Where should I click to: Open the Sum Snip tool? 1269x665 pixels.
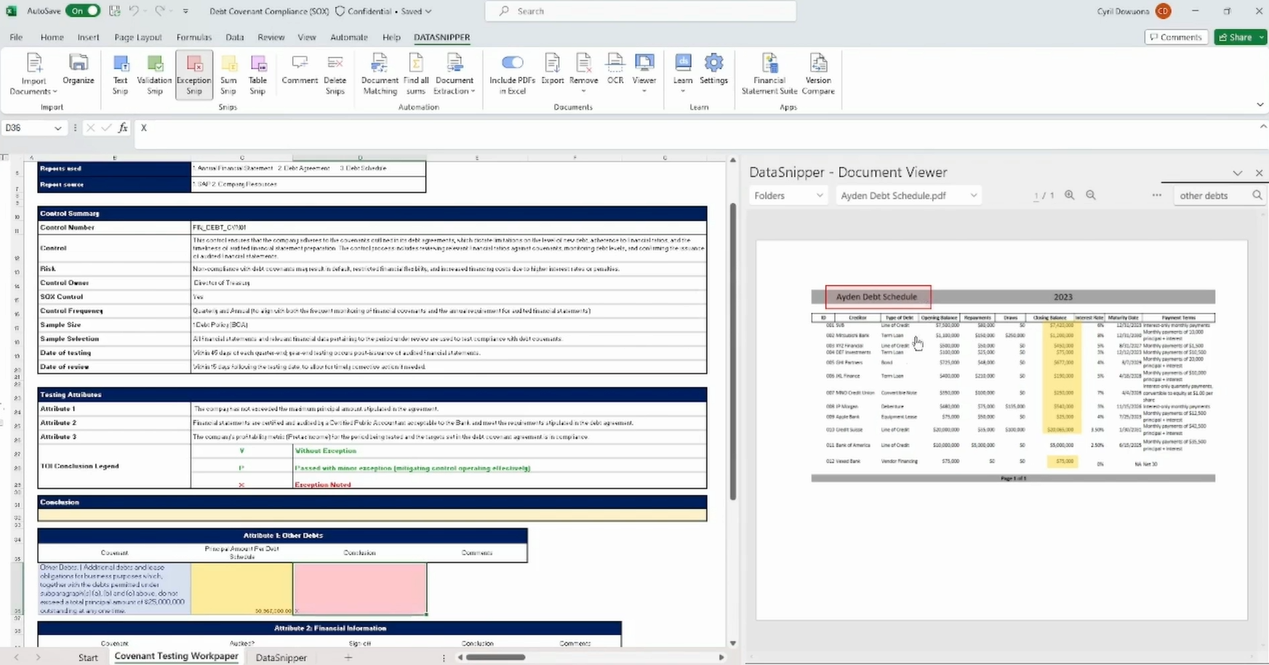tap(229, 75)
